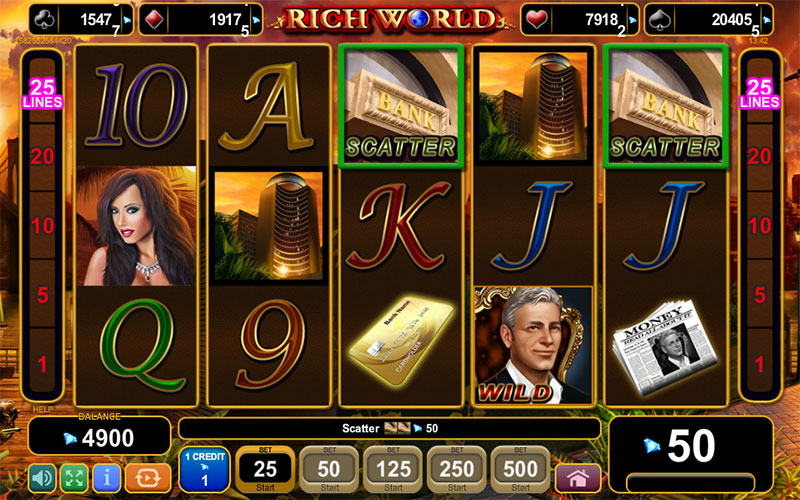Expand the spades jackpot arrow

click(x=764, y=20)
